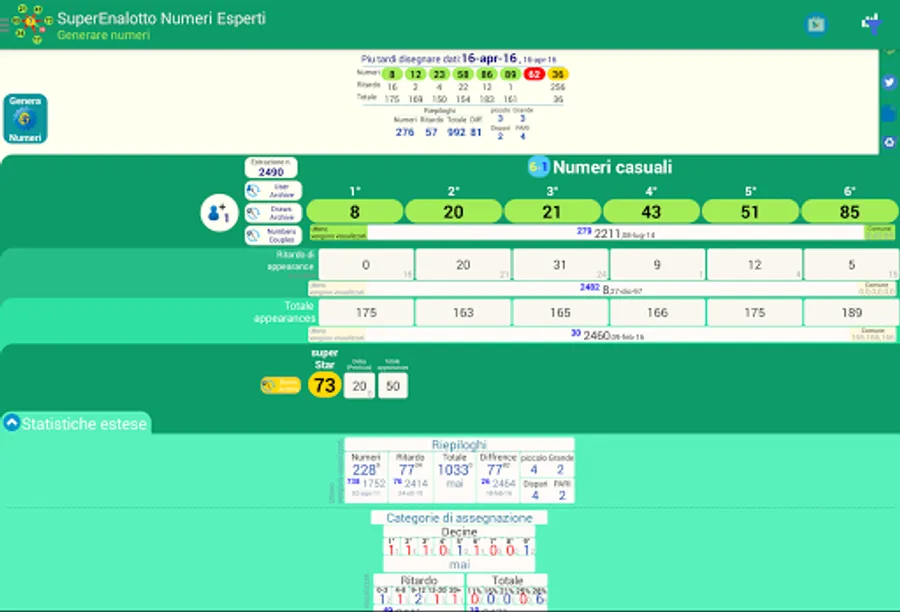The height and width of the screenshot is (612, 900).
Task: Click the red ball 62 in latest draw
Action: click(x=534, y=74)
